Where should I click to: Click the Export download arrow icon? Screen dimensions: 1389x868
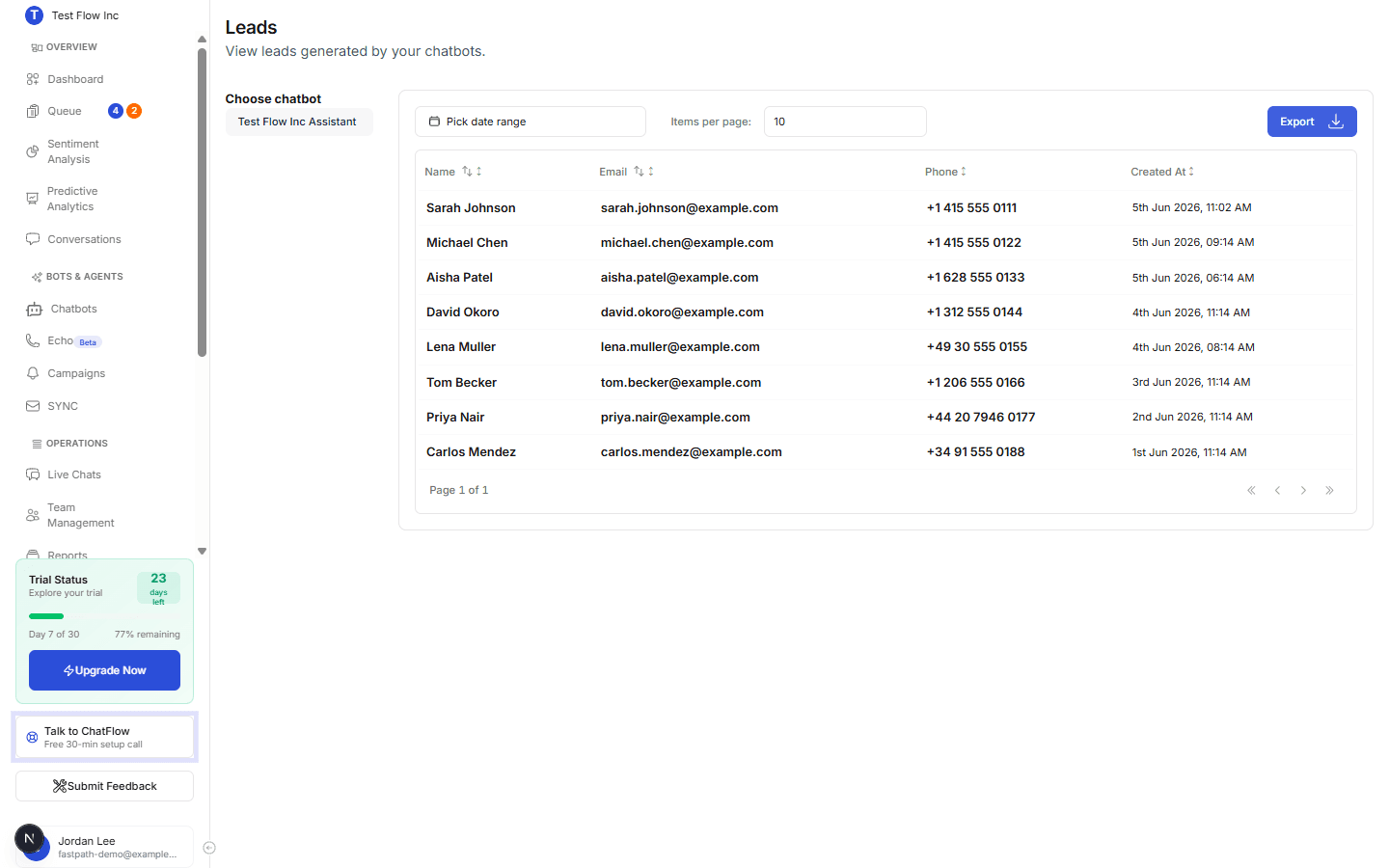pos(1336,122)
